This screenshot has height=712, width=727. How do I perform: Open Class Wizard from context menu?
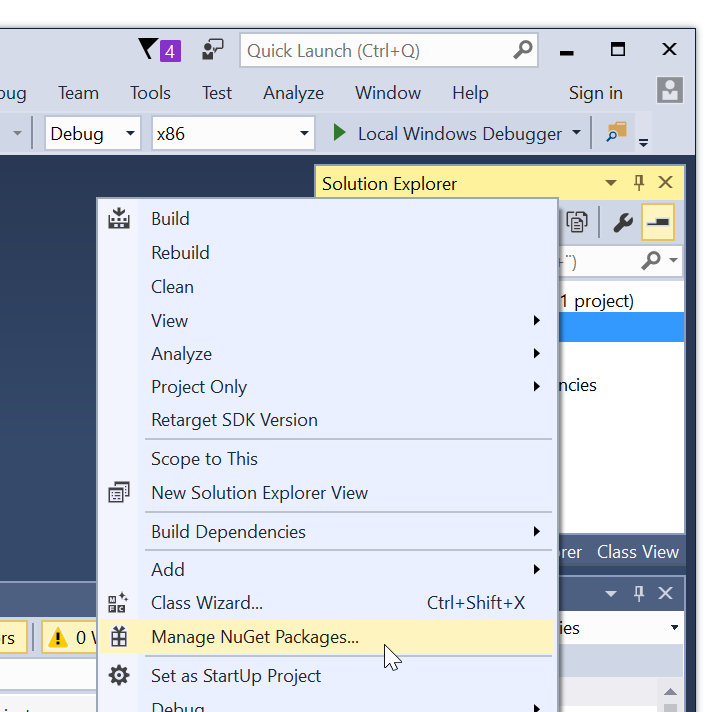tap(326, 603)
